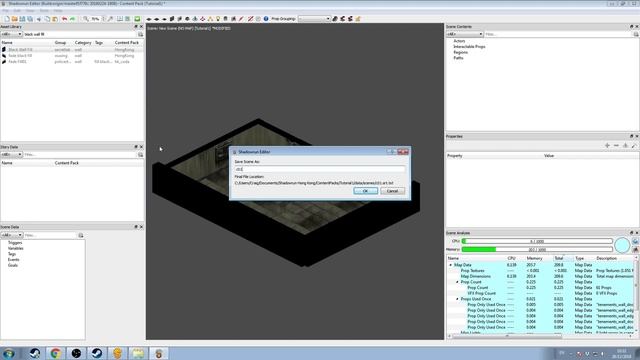Open Chrome from the taskbar
The image size is (640, 360).
pyautogui.click(x=56, y=353)
